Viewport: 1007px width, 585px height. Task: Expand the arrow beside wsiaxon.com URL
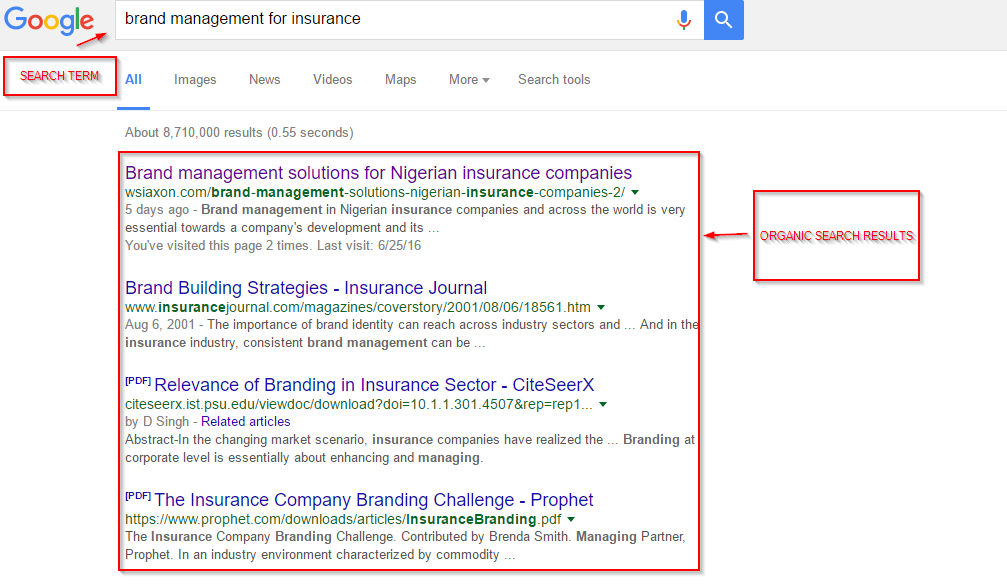tap(635, 192)
